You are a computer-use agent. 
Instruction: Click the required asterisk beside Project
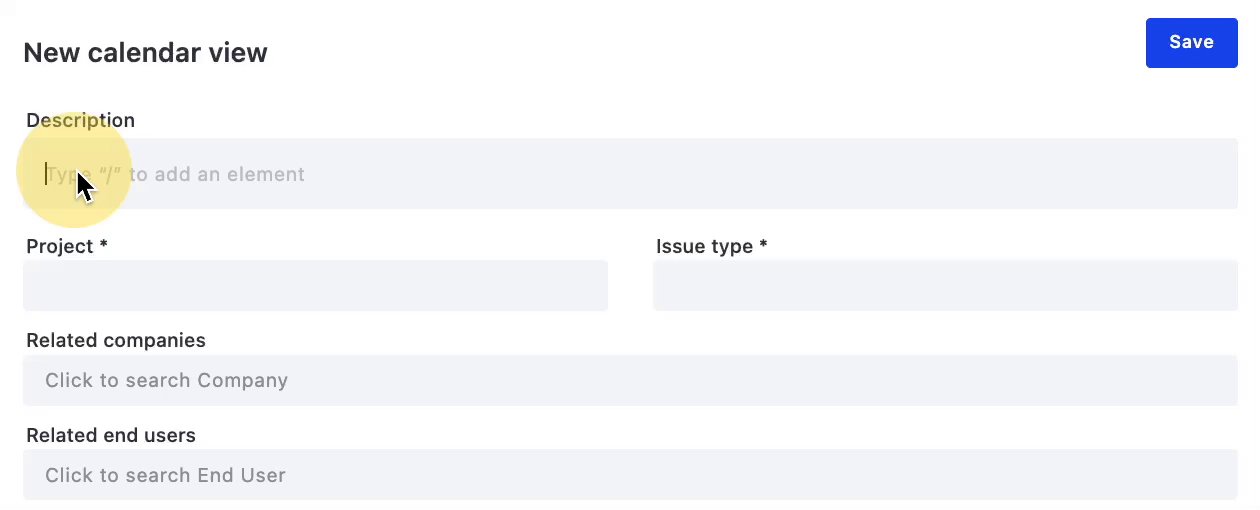(x=103, y=246)
